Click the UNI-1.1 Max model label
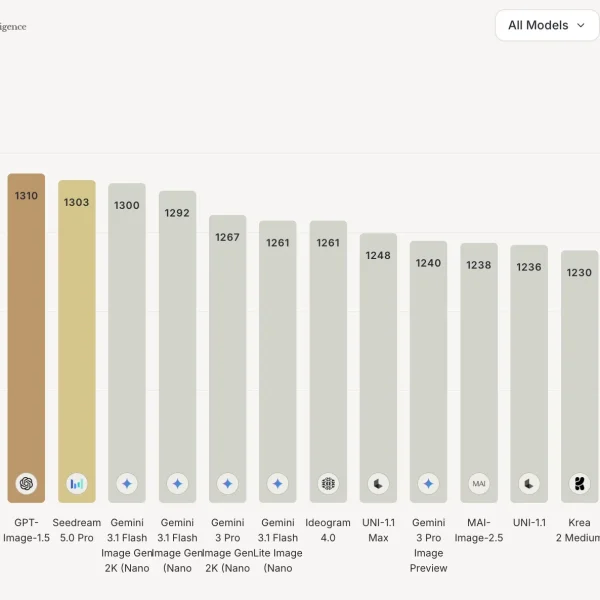The width and height of the screenshot is (600, 600). [378, 530]
